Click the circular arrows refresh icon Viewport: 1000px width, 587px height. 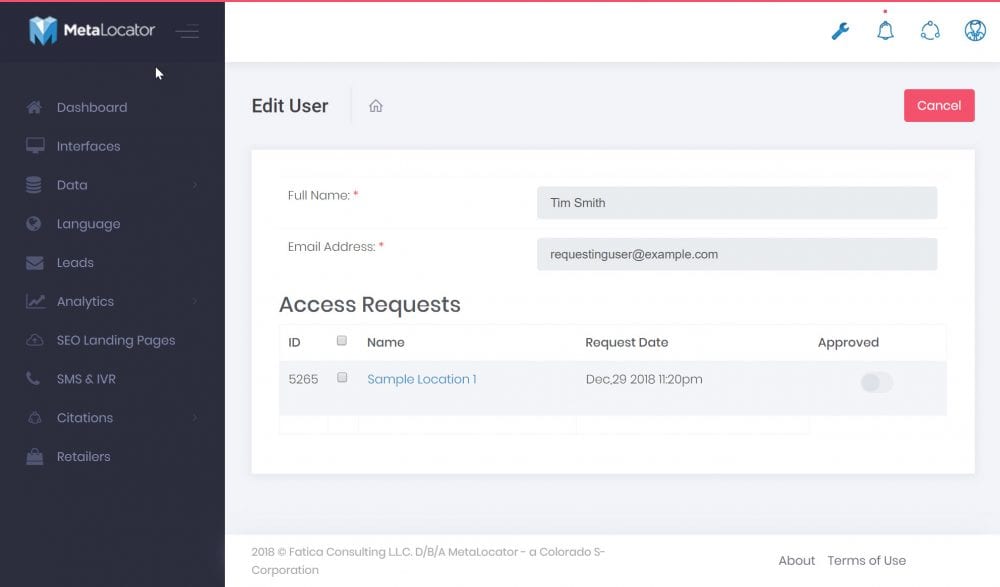(930, 31)
